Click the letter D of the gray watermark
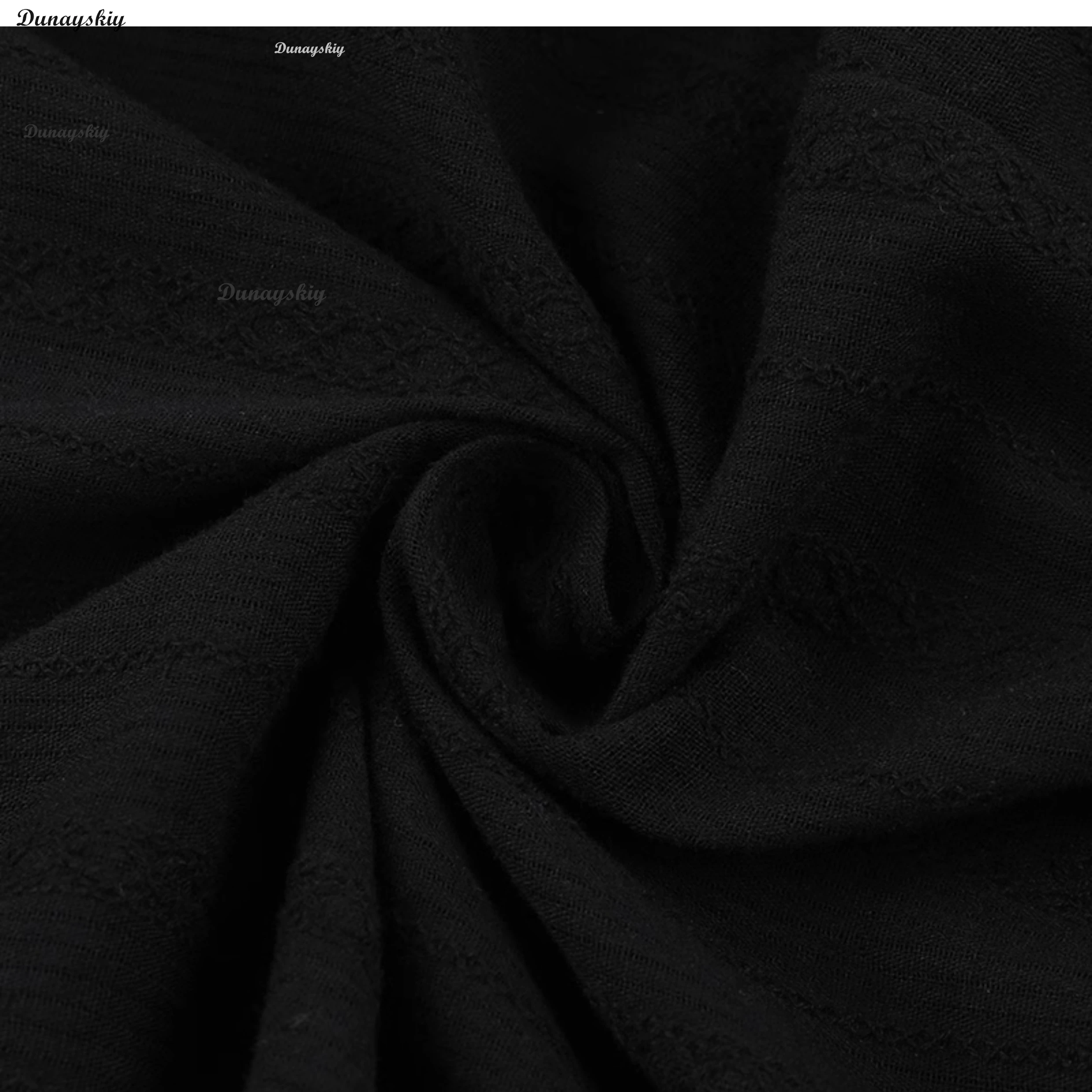The width and height of the screenshot is (1092, 1092). click(226, 292)
